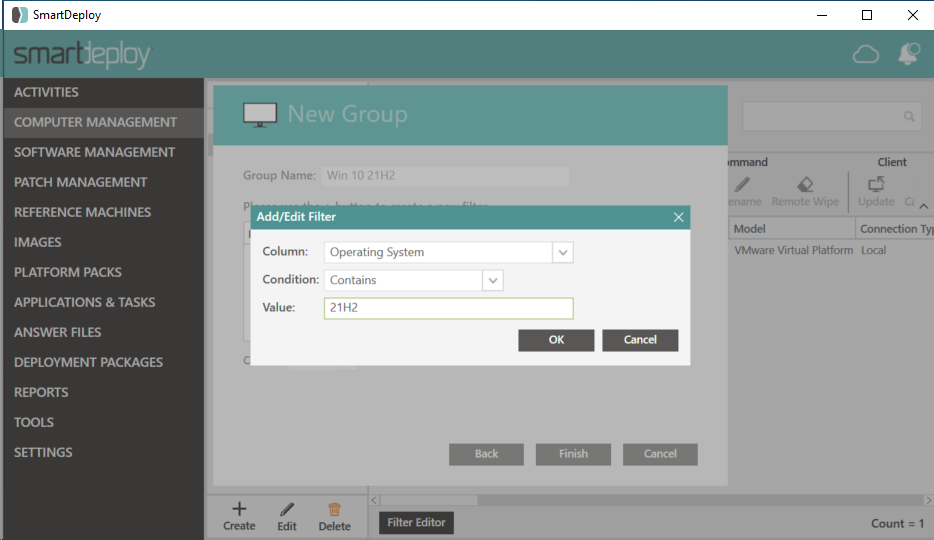The width and height of the screenshot is (934, 540).
Task: Open the Contains condition combo box
Action: point(413,280)
